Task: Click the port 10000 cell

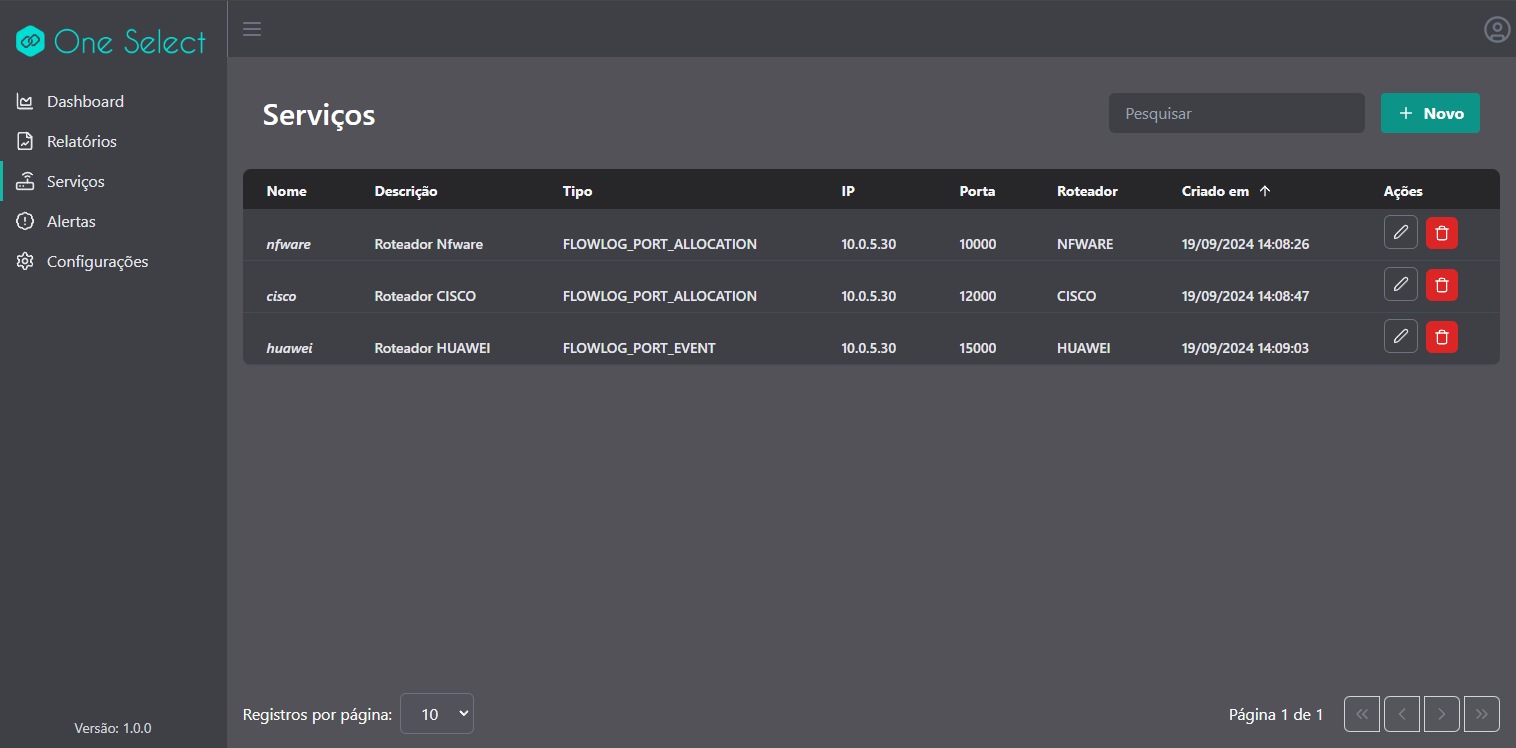Action: (x=977, y=244)
